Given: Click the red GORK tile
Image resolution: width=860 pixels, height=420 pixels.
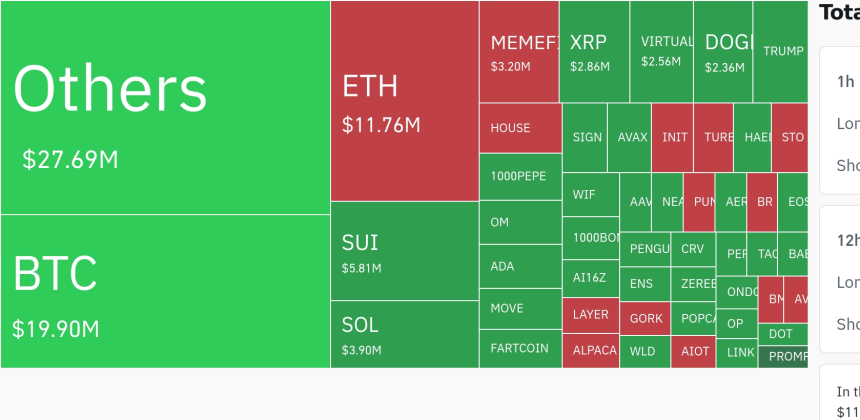Looking at the screenshot, I should [646, 319].
